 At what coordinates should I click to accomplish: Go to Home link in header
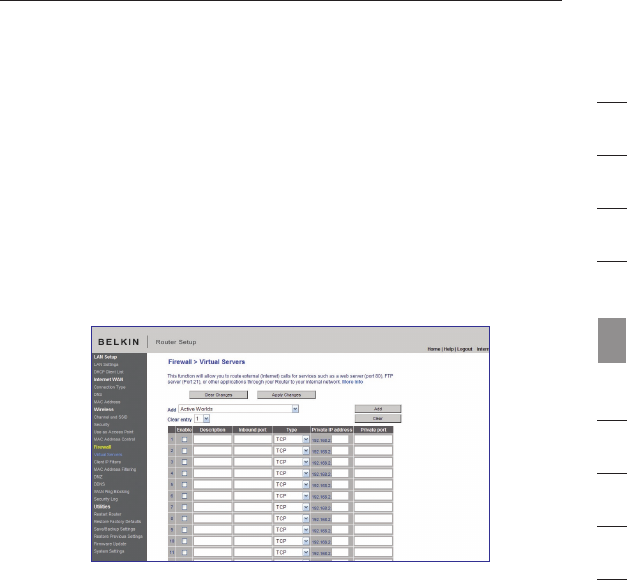pyautogui.click(x=434, y=349)
